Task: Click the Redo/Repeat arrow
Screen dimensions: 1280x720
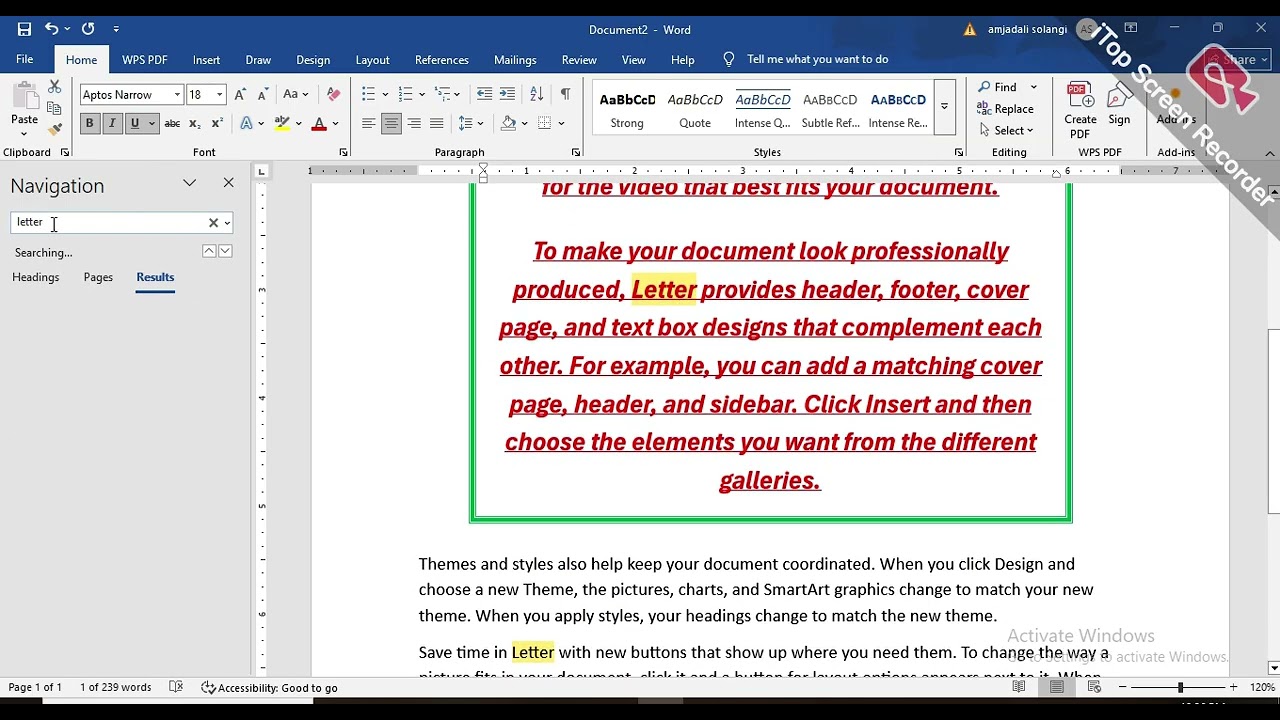Action: (88, 29)
